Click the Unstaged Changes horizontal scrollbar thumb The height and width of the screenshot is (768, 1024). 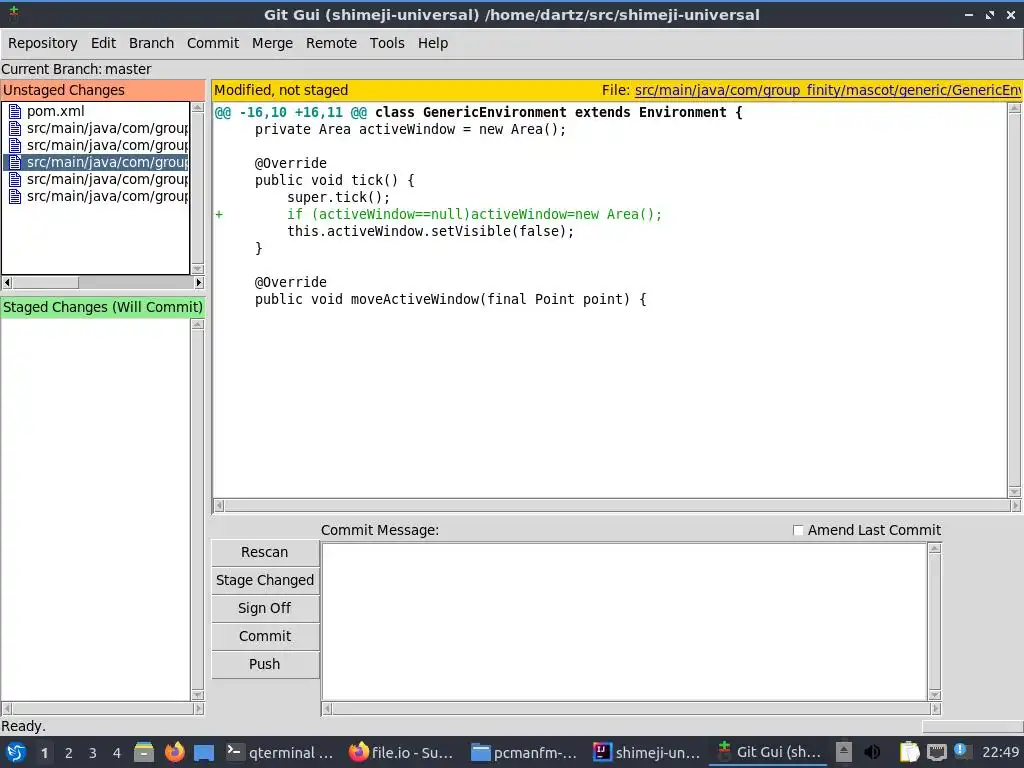click(x=46, y=283)
